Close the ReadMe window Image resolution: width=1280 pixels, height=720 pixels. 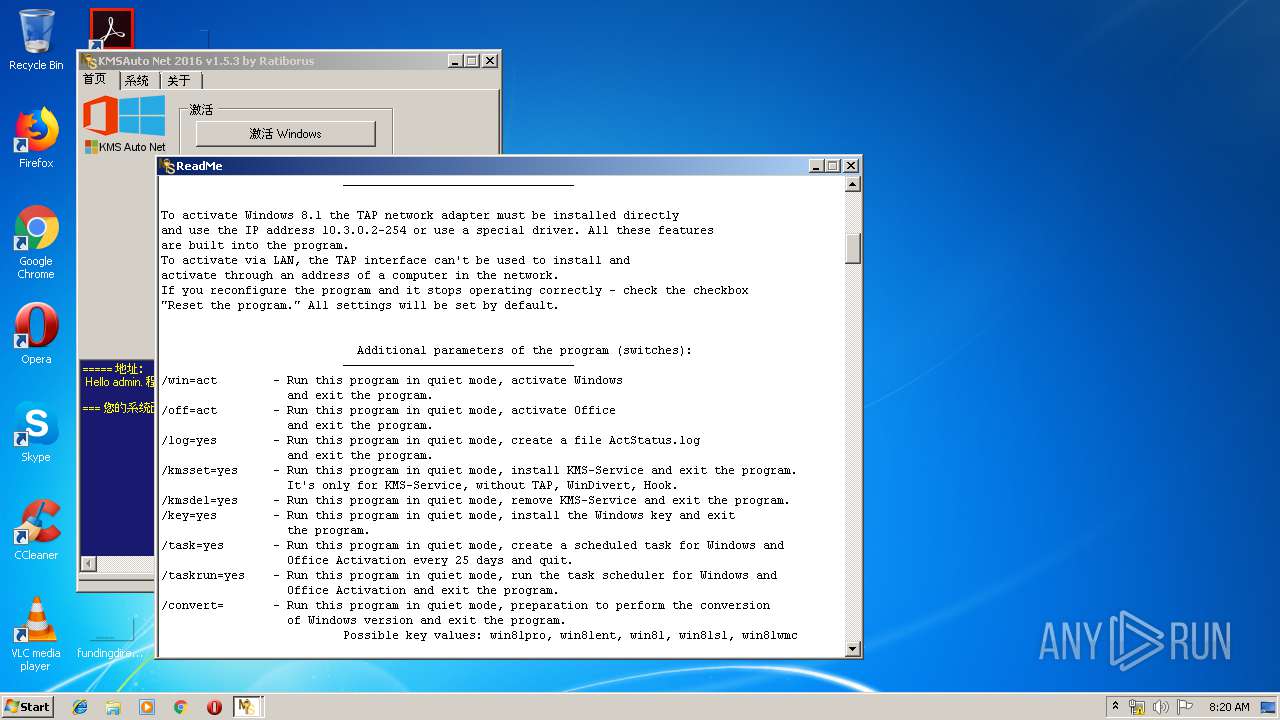[x=851, y=166]
